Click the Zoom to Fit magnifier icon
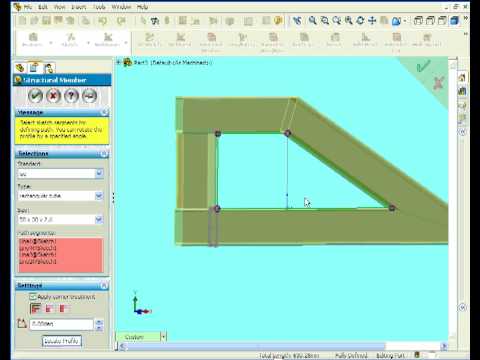This screenshot has height=360, width=480. tap(312, 21)
